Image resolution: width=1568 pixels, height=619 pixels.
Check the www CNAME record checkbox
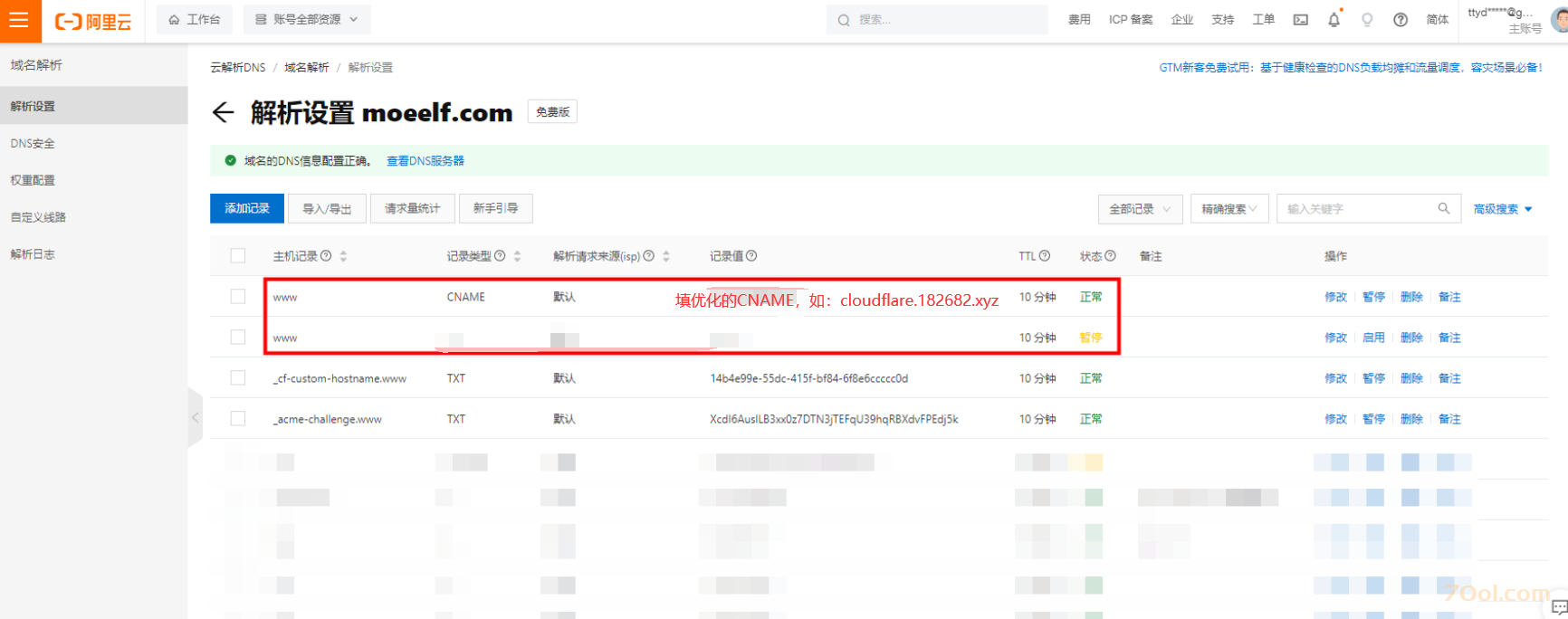click(238, 296)
